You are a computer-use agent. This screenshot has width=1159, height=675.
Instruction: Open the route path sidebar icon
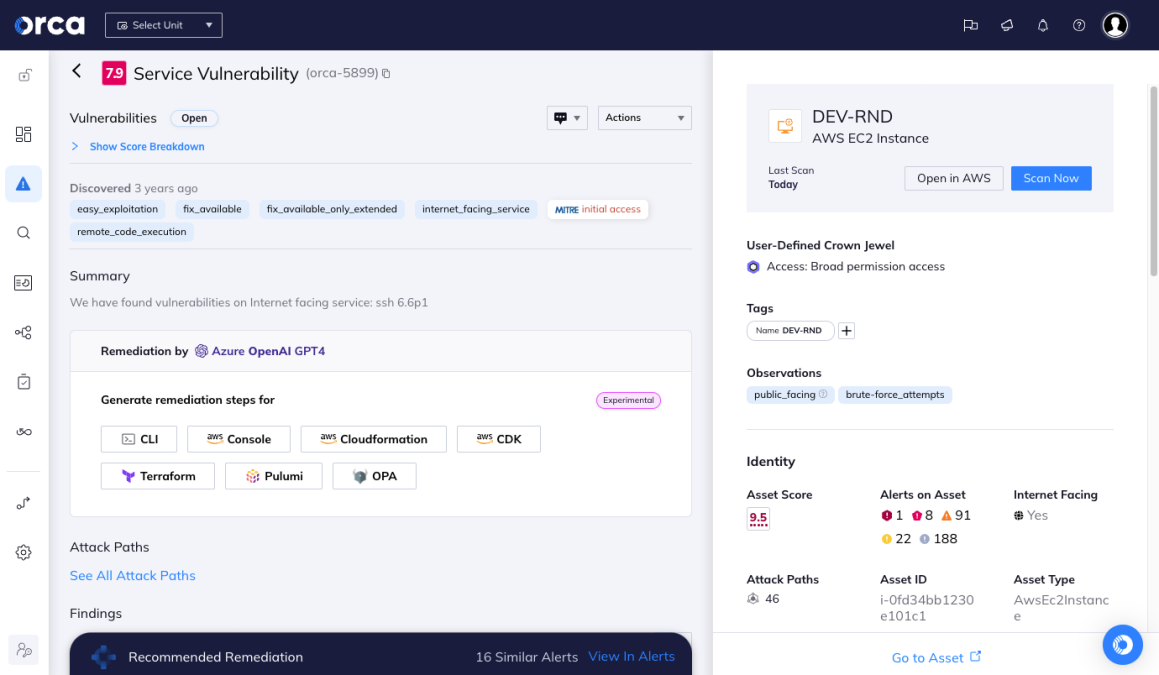24,503
